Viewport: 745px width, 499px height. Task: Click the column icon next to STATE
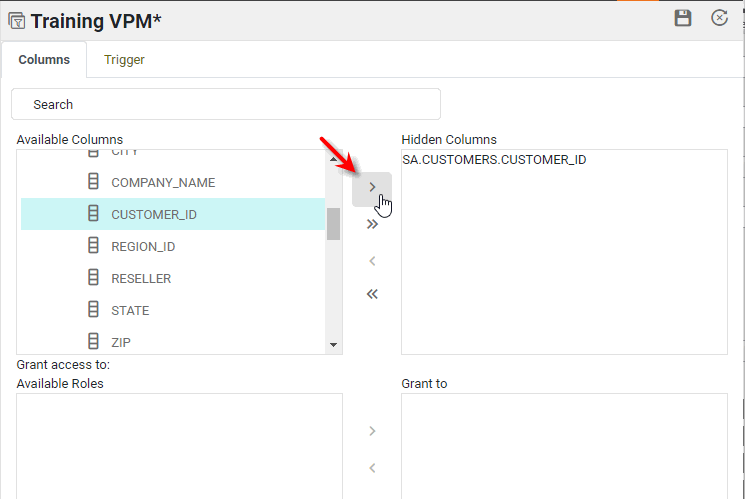click(x=94, y=310)
